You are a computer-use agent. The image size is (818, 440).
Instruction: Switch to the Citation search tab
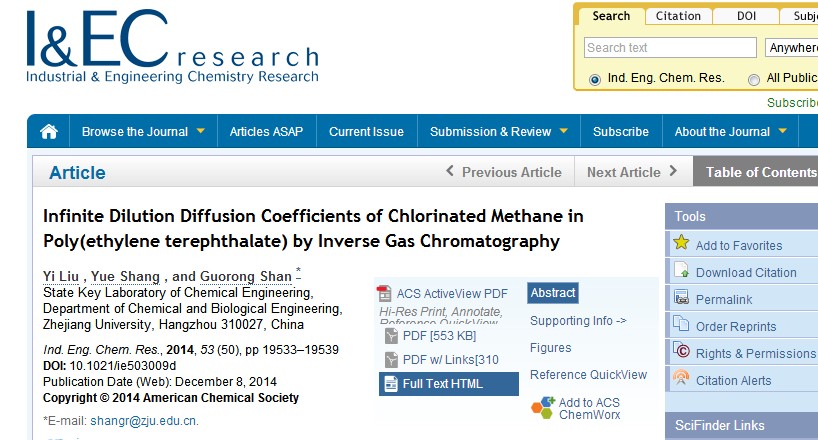[x=678, y=16]
